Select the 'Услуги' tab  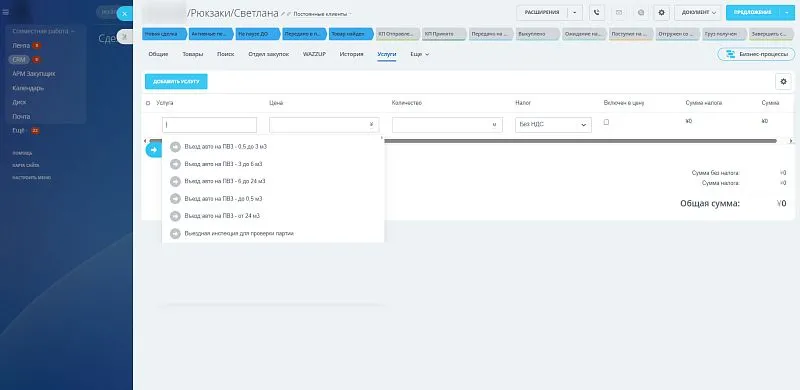pyautogui.click(x=387, y=54)
